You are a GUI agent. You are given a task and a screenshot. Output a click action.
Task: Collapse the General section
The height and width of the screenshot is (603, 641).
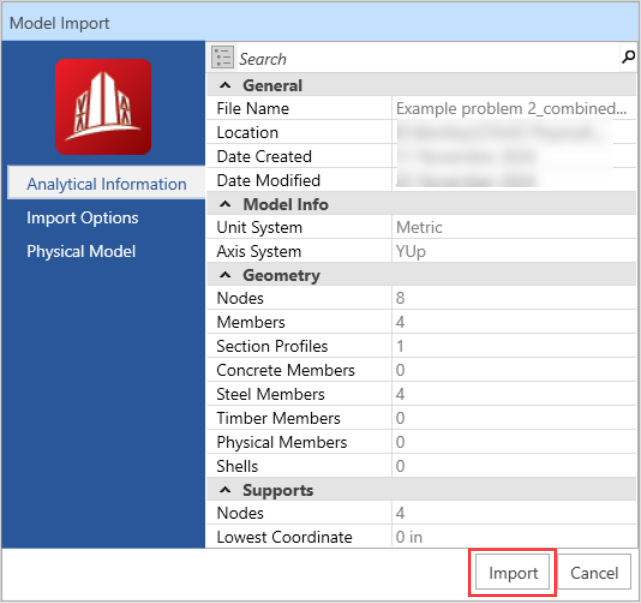[x=225, y=85]
